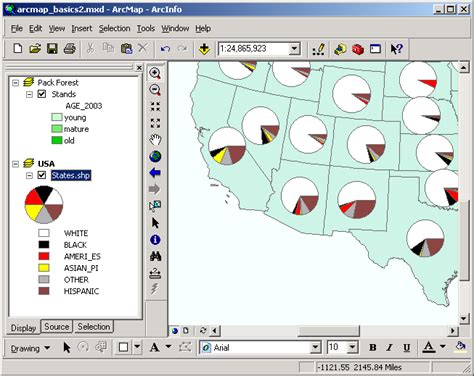Click the map's horizontal scrollbar thumb
This screenshot has width=474, height=376.
tap(328, 331)
